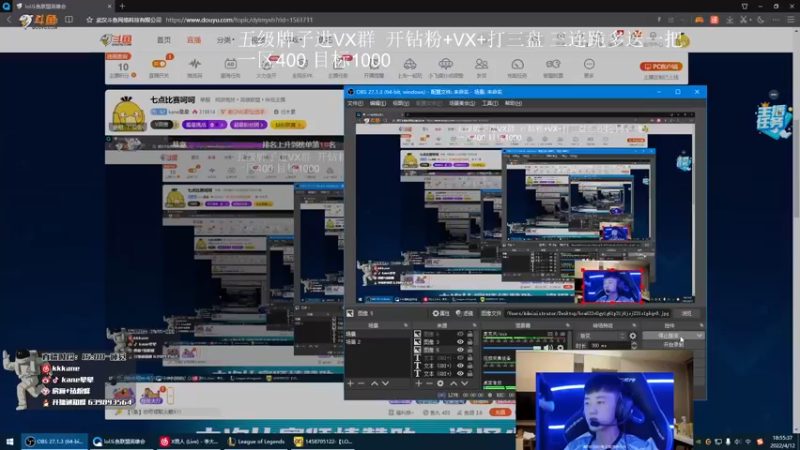Image resolution: width=800 pixels, height=450 pixels.
Task: Open the 帮助 menu in OBS
Action: [513, 103]
